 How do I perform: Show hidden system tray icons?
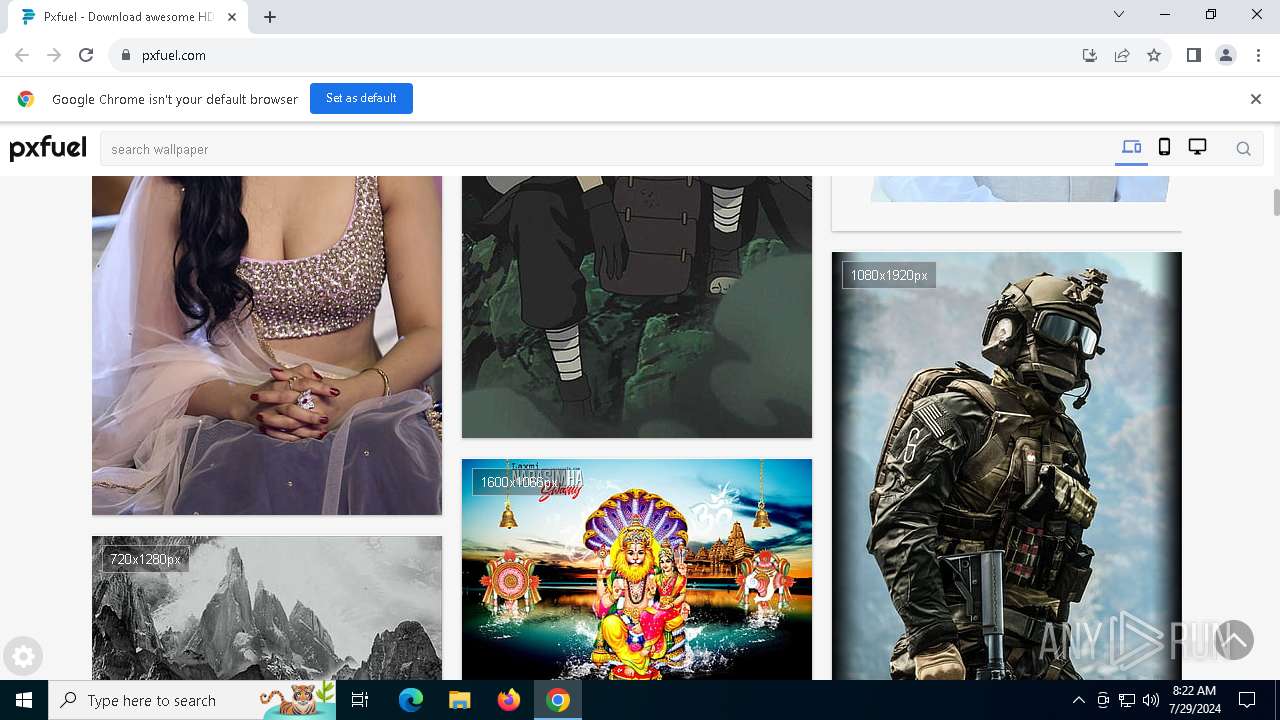pos(1078,700)
